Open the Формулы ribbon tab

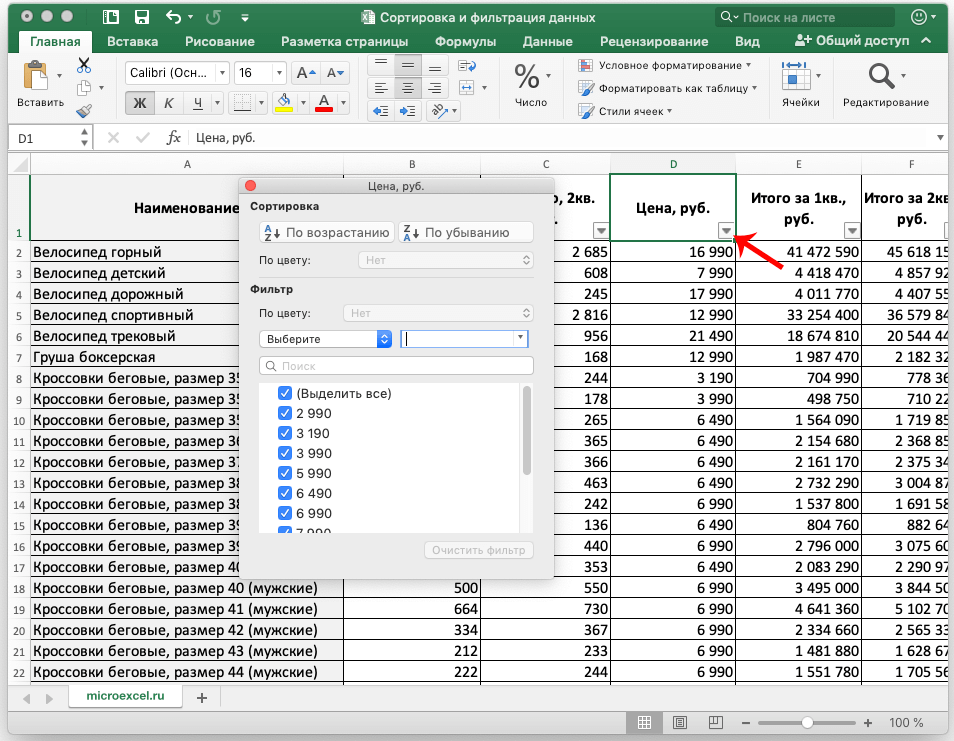coord(465,41)
